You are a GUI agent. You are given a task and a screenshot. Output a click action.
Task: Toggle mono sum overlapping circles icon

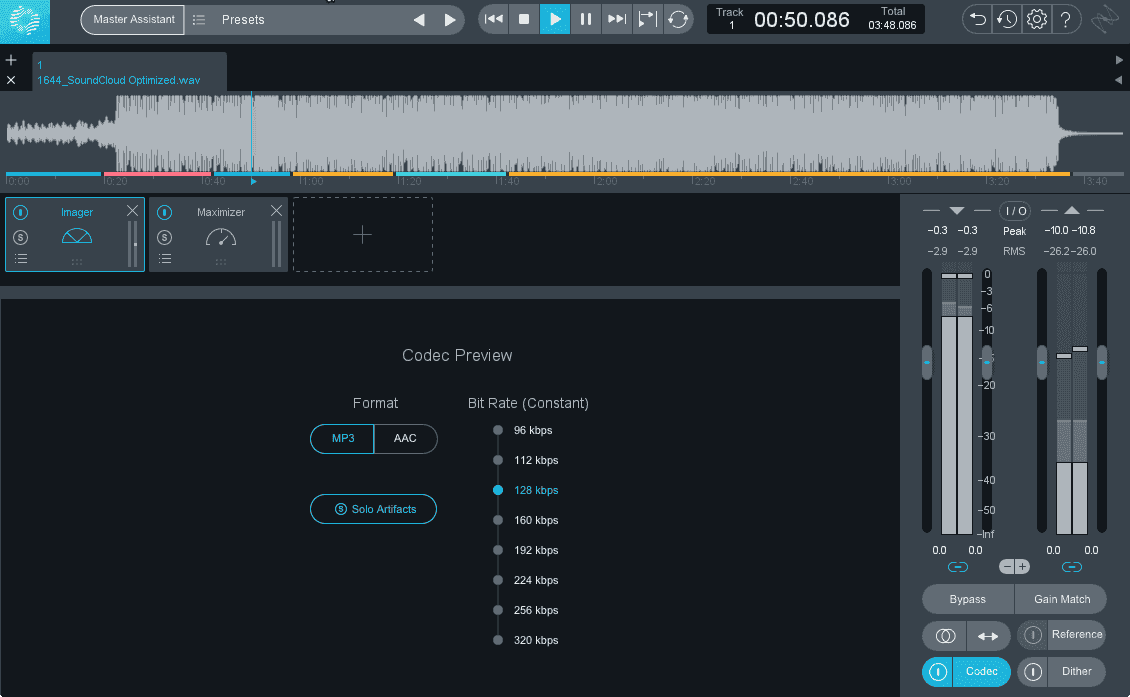[945, 636]
